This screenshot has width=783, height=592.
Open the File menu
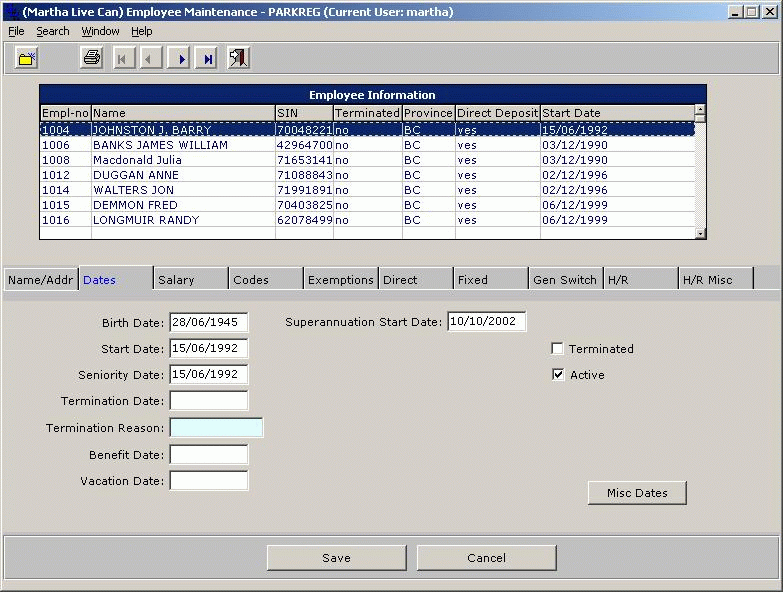16,31
